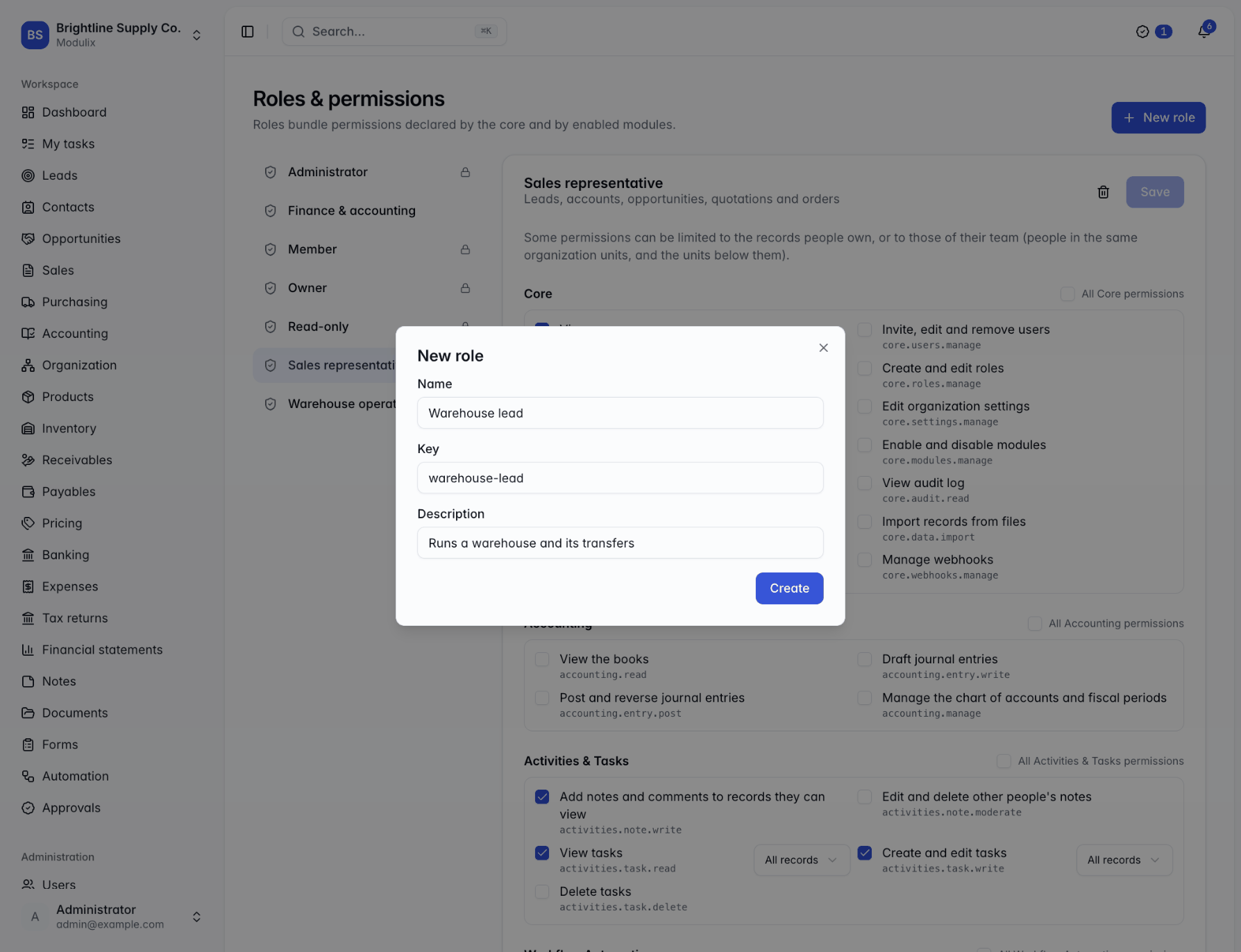Click the Key field showing warehouse-lead

point(620,478)
